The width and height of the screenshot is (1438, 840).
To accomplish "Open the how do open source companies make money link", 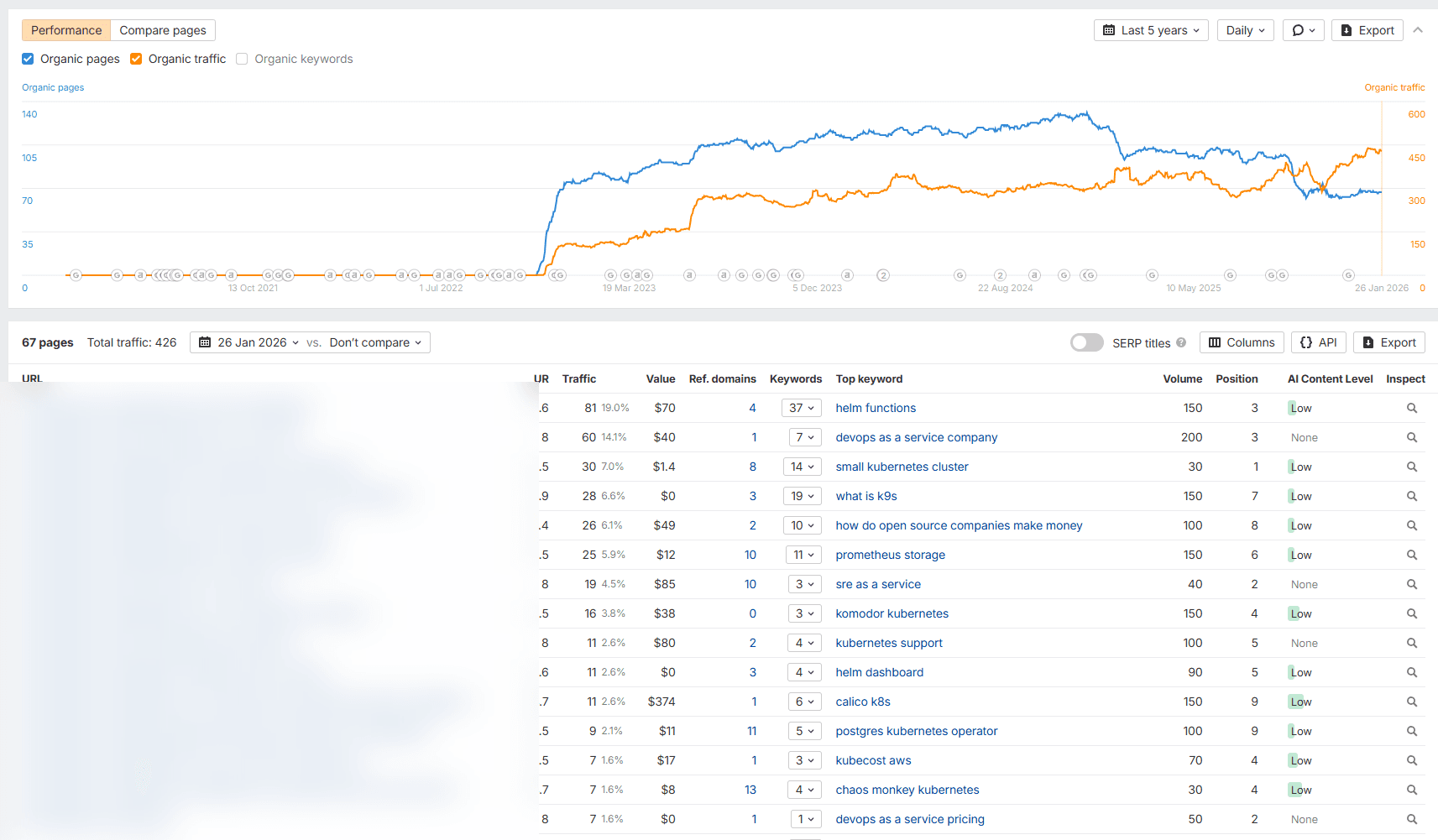I will (x=959, y=525).
